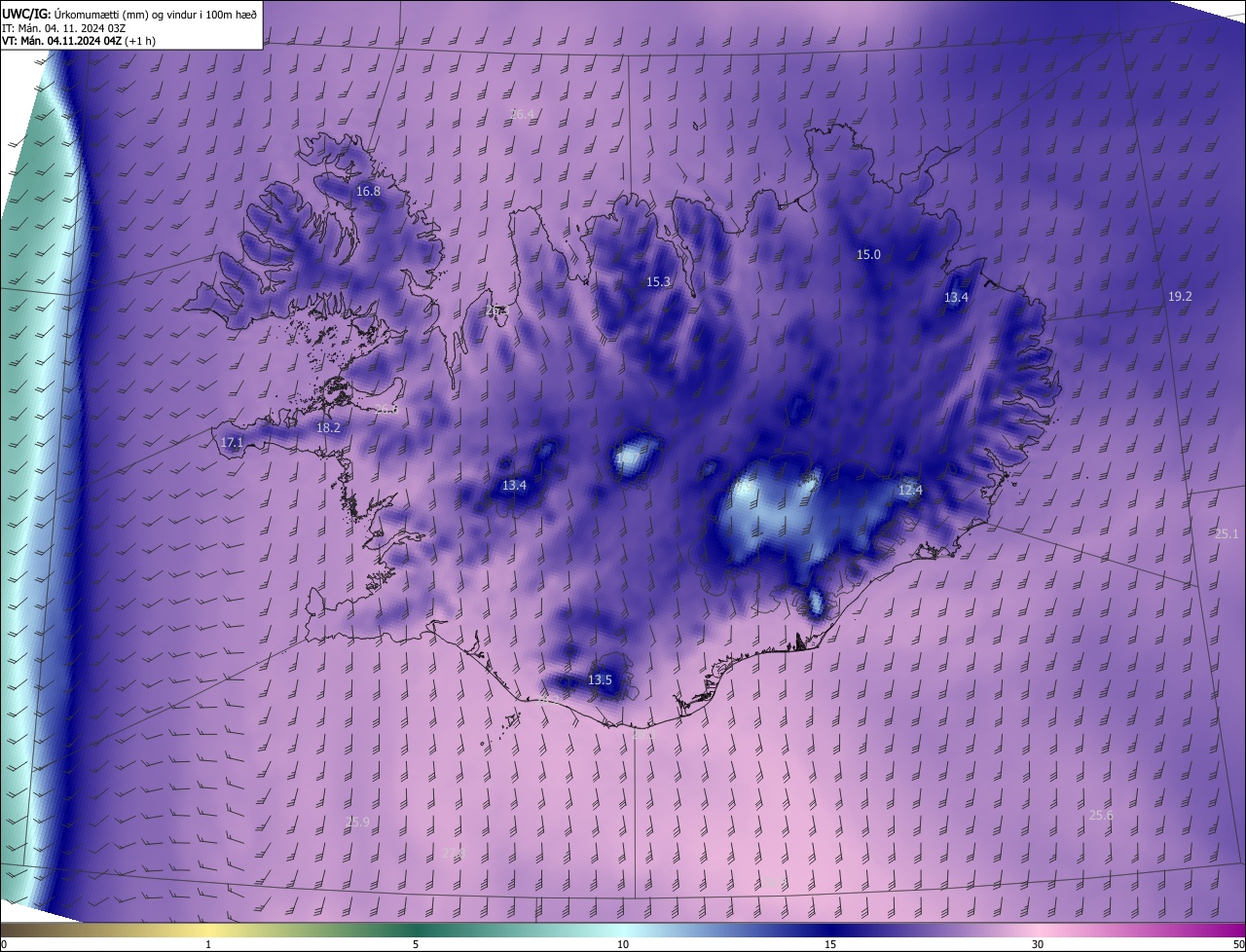The height and width of the screenshot is (952, 1246).
Task: Click the 25.9 value label over the sea
Action: tap(357, 823)
